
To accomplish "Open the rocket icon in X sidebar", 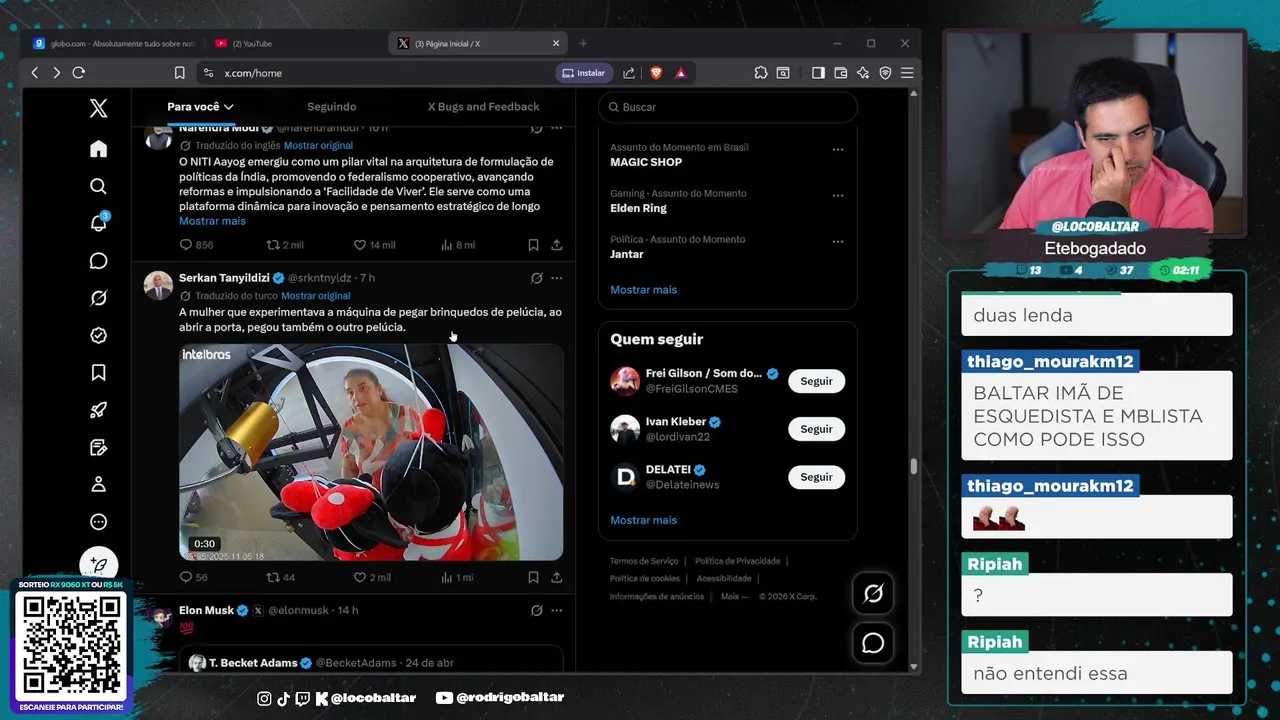I will pyautogui.click(x=98, y=410).
